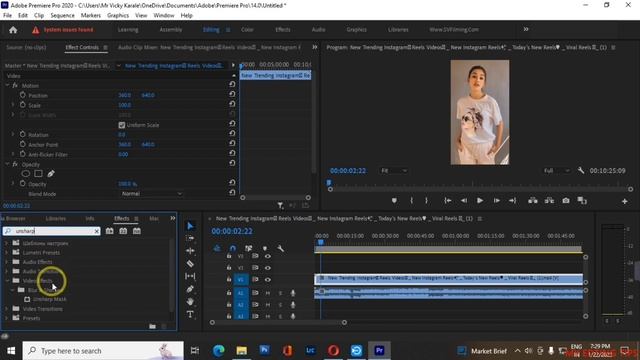
Task: Add marker button in timeline header
Action: [x=265, y=248]
